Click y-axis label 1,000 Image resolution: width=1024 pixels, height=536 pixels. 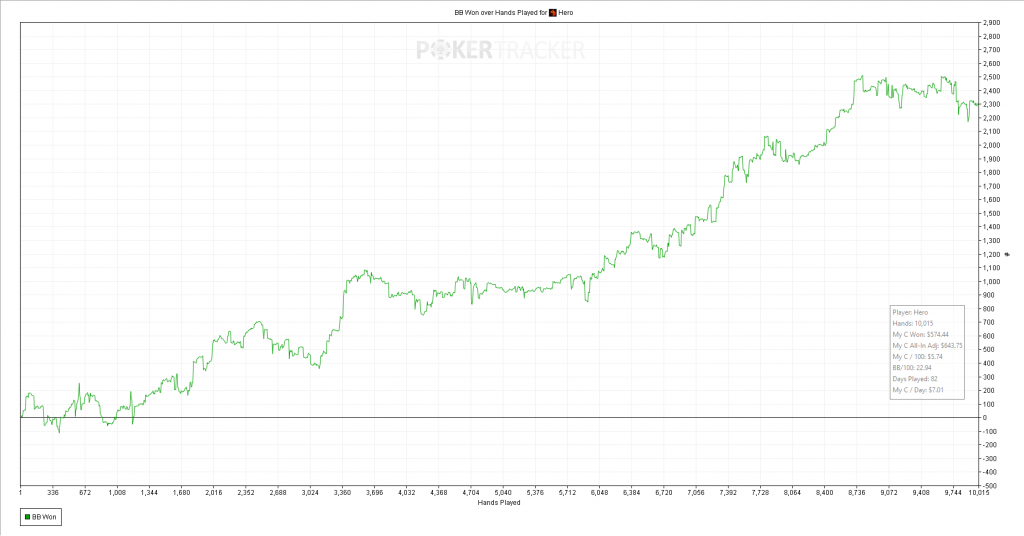[x=991, y=281]
